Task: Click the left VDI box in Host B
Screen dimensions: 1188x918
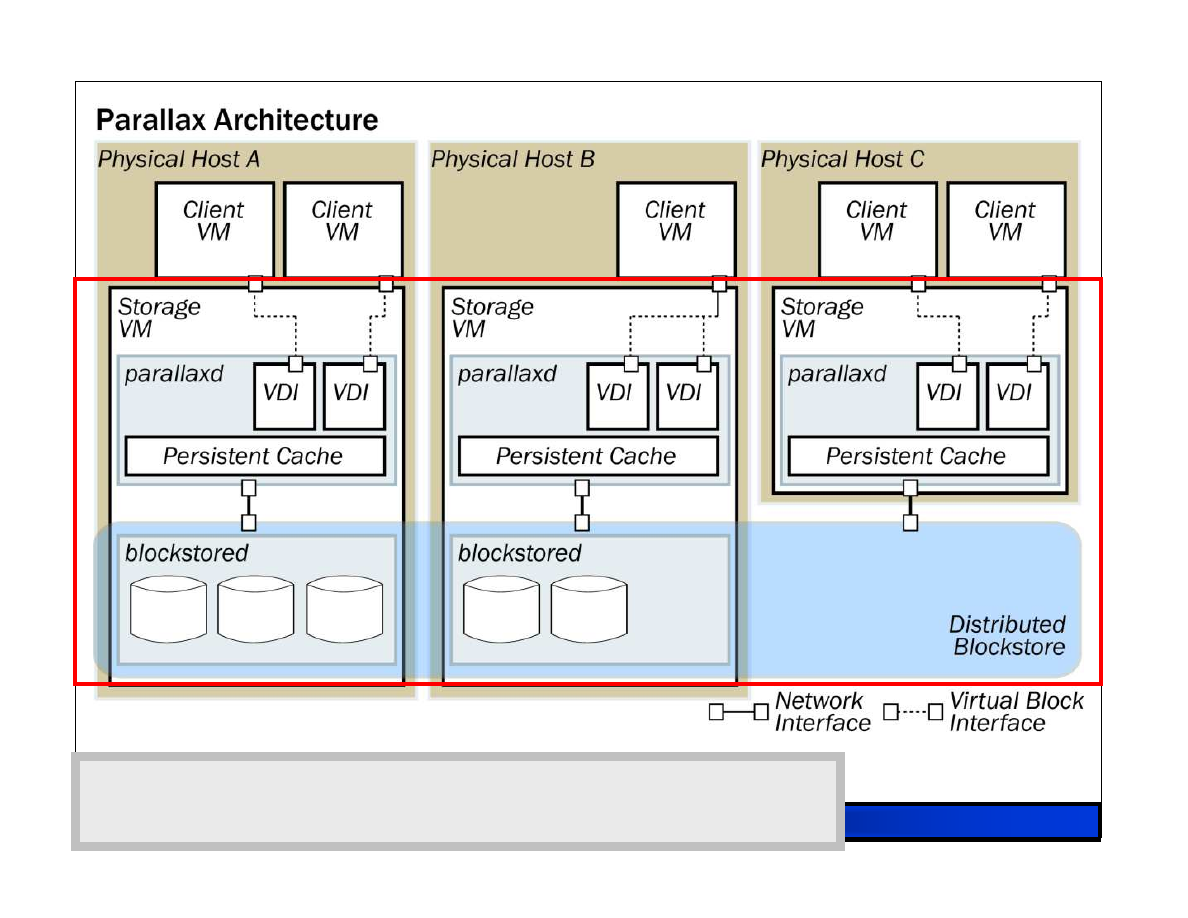Action: click(x=617, y=396)
